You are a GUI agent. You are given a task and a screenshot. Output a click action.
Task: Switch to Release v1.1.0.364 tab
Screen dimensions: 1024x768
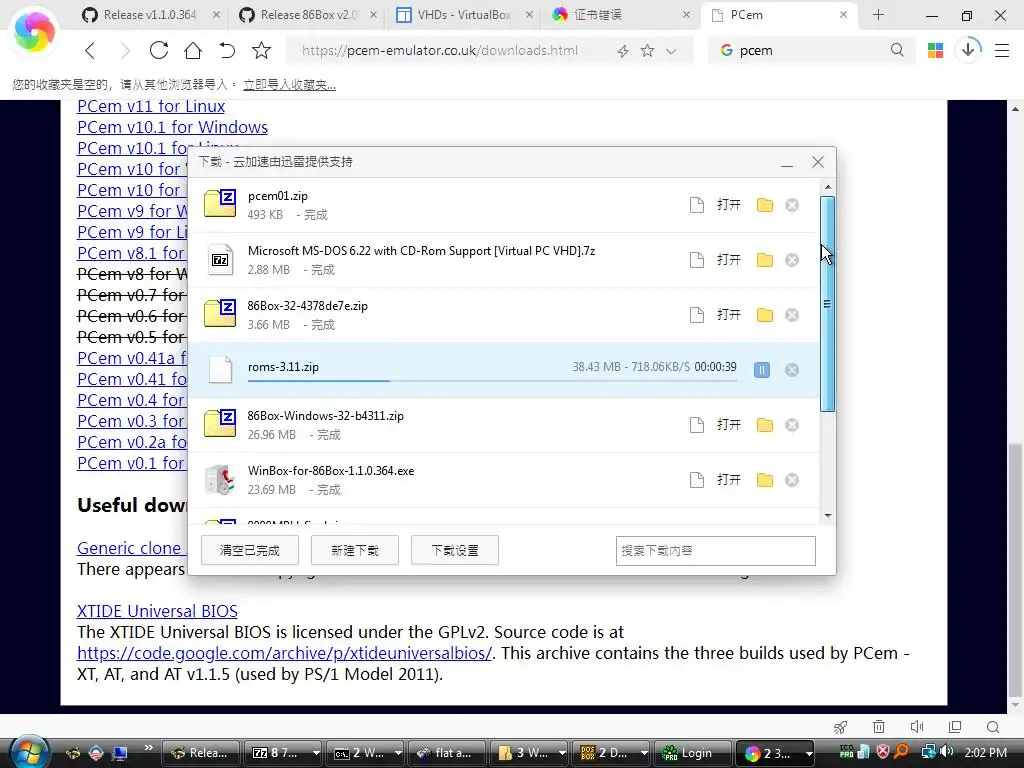[x=150, y=15]
